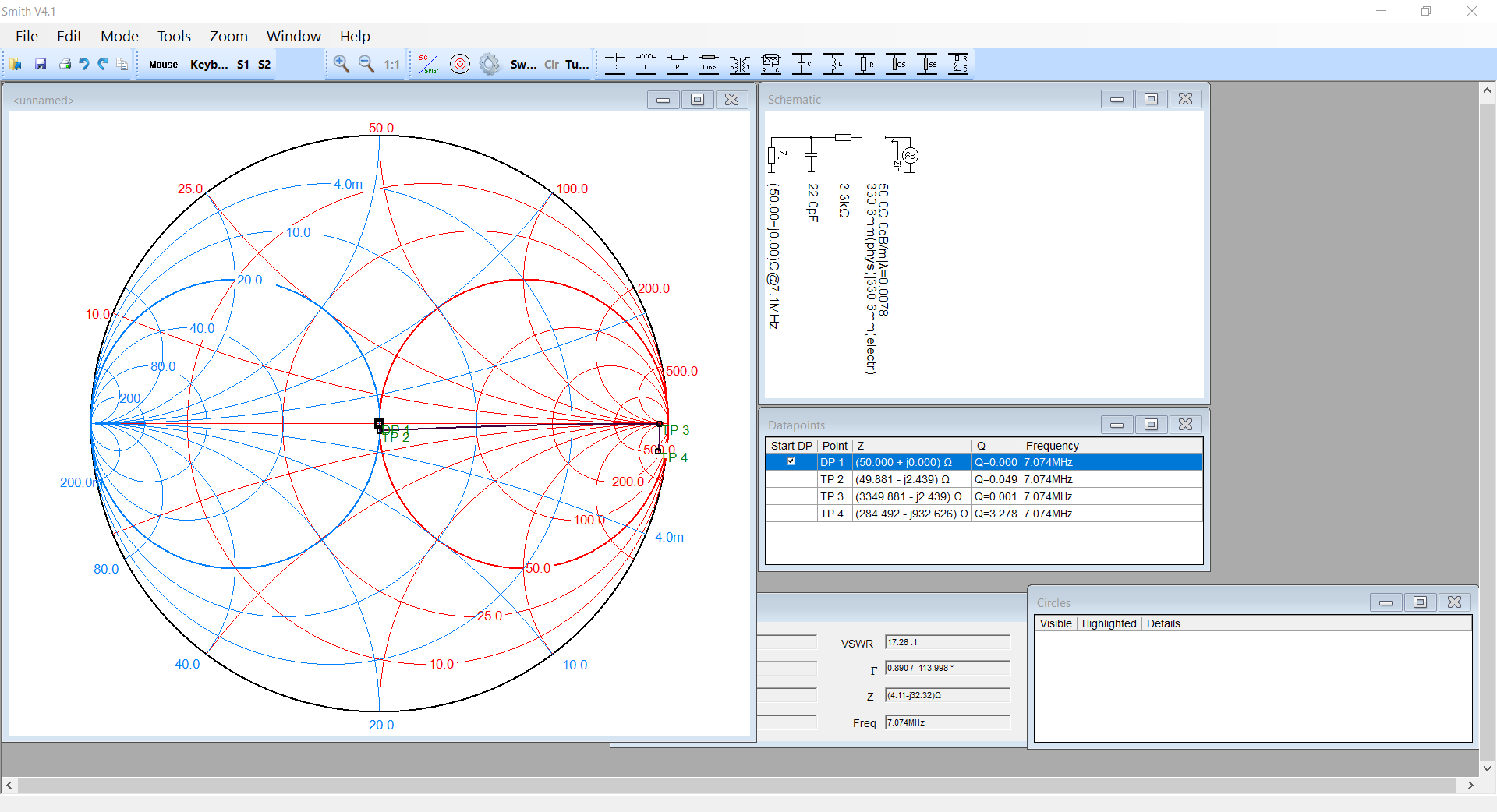Click the Zoom in magnifier icon

[x=341, y=64]
